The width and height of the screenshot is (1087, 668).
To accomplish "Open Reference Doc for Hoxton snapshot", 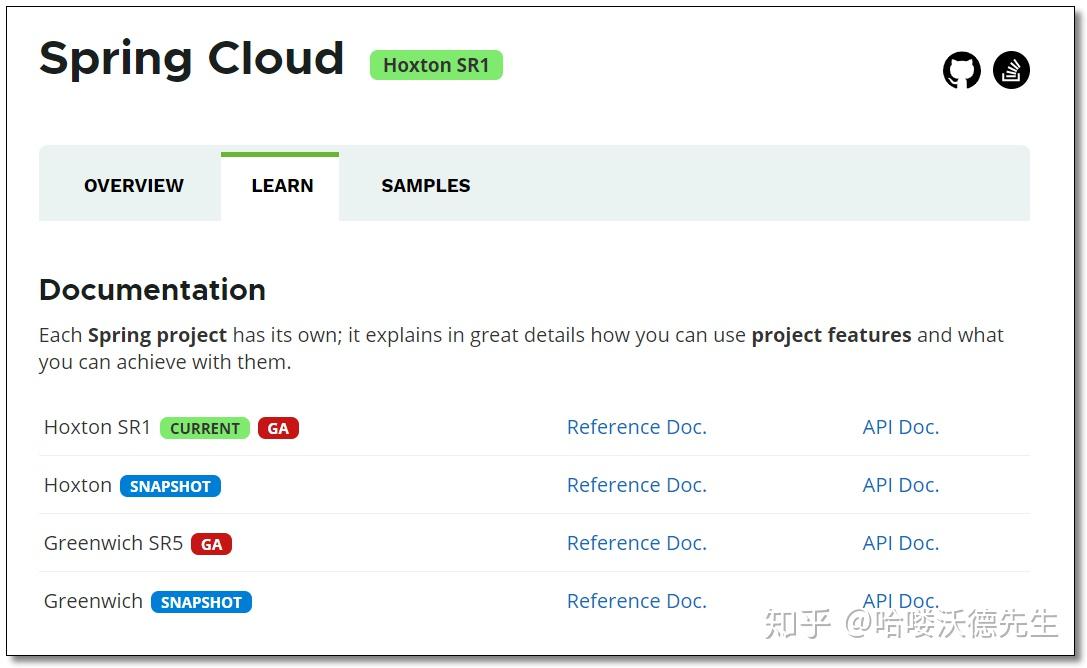I will 636,485.
